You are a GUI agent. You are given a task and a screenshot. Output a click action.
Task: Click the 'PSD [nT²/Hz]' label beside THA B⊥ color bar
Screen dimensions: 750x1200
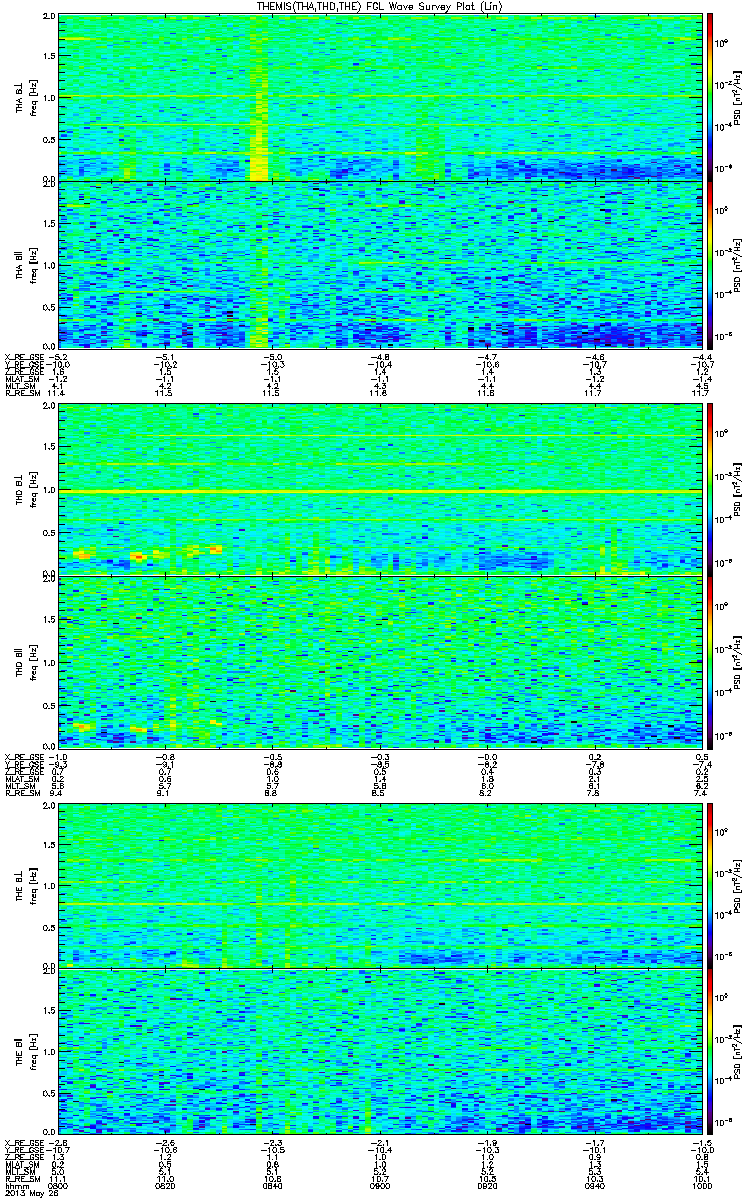pos(738,98)
